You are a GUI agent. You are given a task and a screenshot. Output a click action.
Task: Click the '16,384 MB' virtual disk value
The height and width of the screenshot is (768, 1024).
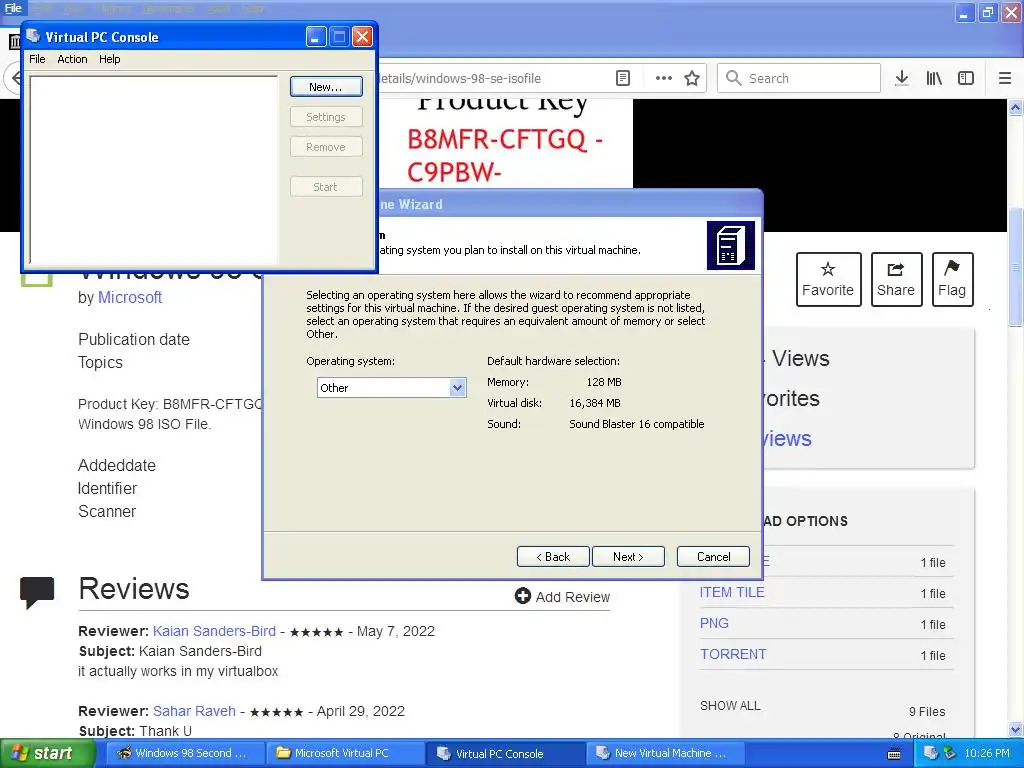click(594, 403)
